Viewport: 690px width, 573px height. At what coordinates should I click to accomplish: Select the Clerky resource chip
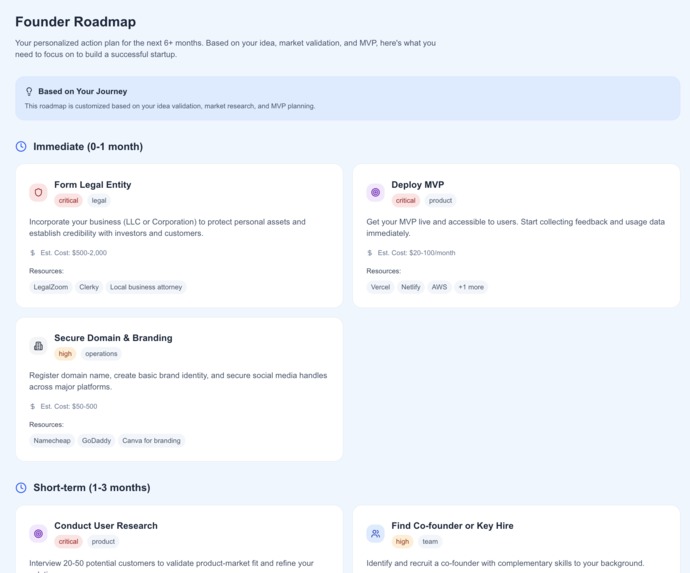89,287
